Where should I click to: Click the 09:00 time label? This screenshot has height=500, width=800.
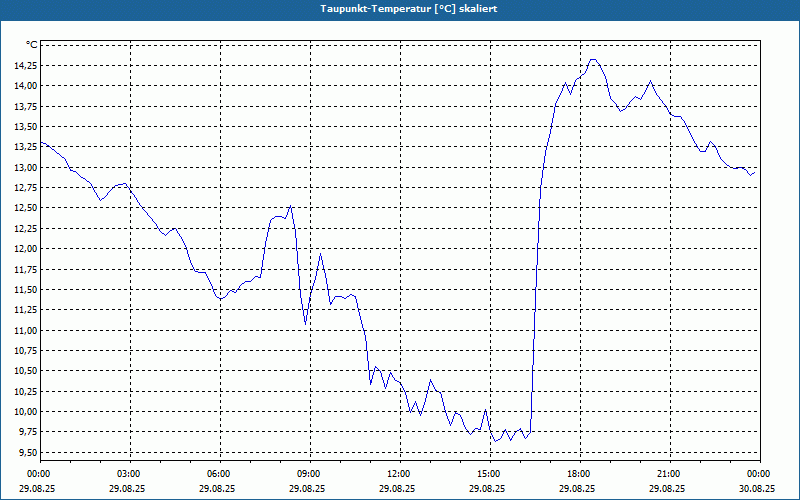[310, 474]
